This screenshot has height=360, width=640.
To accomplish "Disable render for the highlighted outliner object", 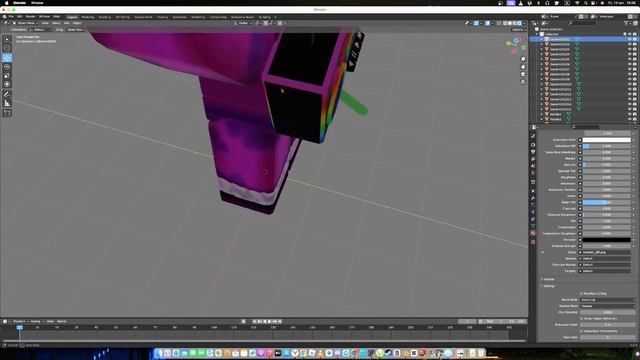I will click(x=635, y=39).
